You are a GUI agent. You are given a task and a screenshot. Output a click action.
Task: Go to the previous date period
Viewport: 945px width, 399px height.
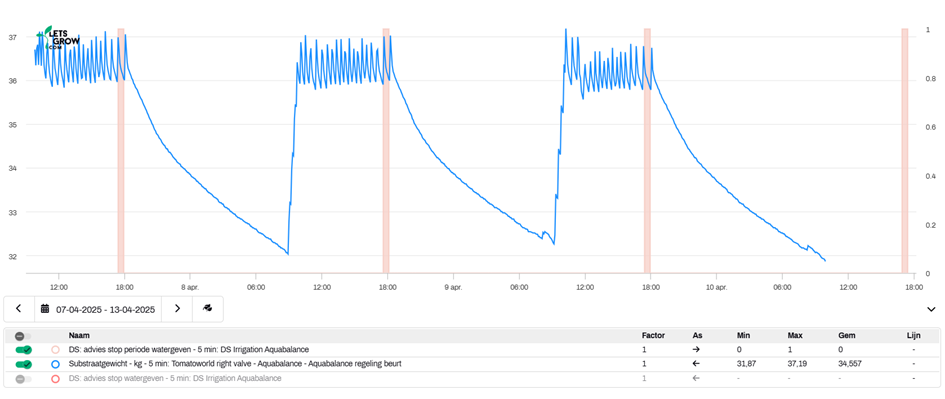click(x=19, y=309)
